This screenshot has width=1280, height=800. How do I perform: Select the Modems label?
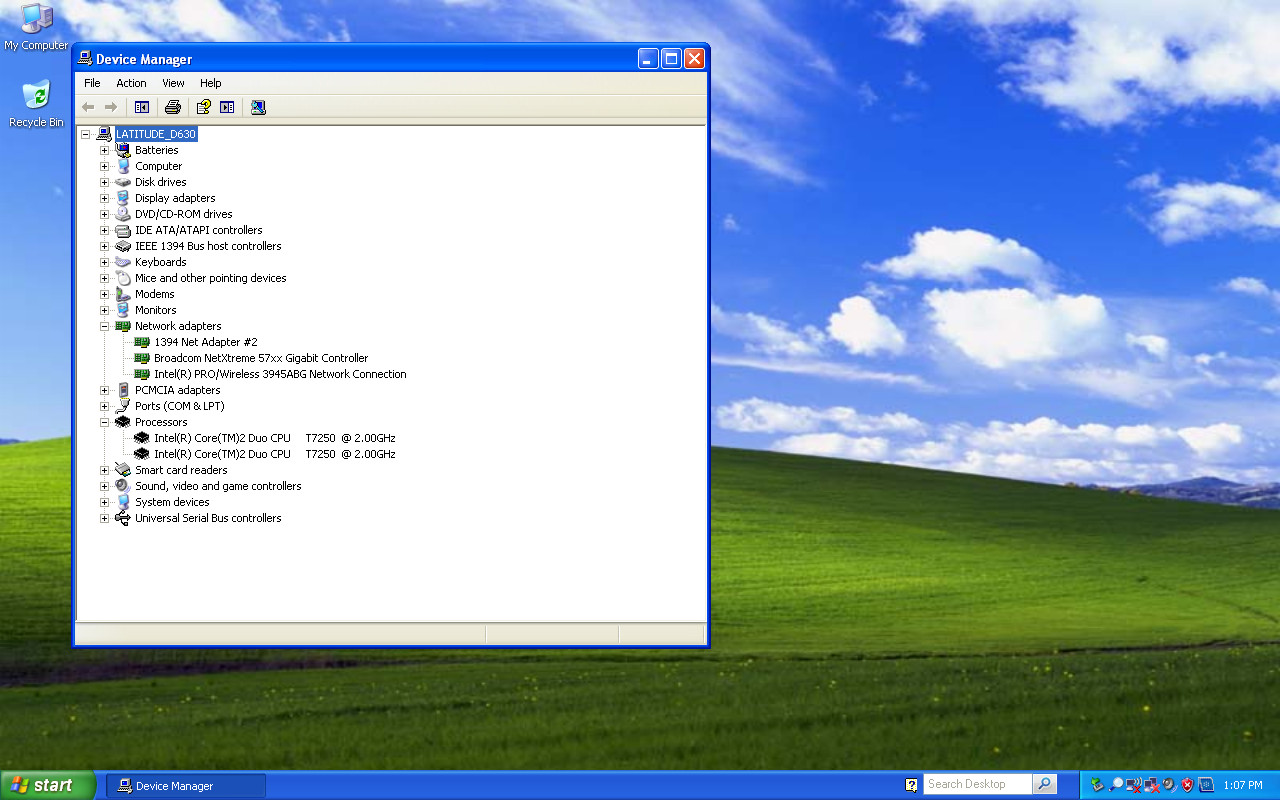point(155,294)
